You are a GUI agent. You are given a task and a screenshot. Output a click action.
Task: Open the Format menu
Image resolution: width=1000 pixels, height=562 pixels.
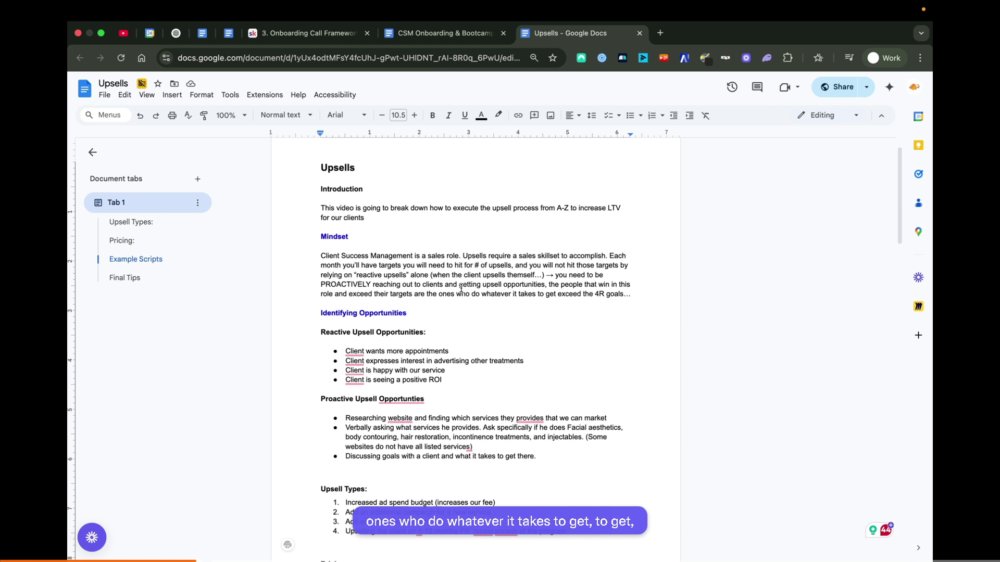pyautogui.click(x=202, y=95)
